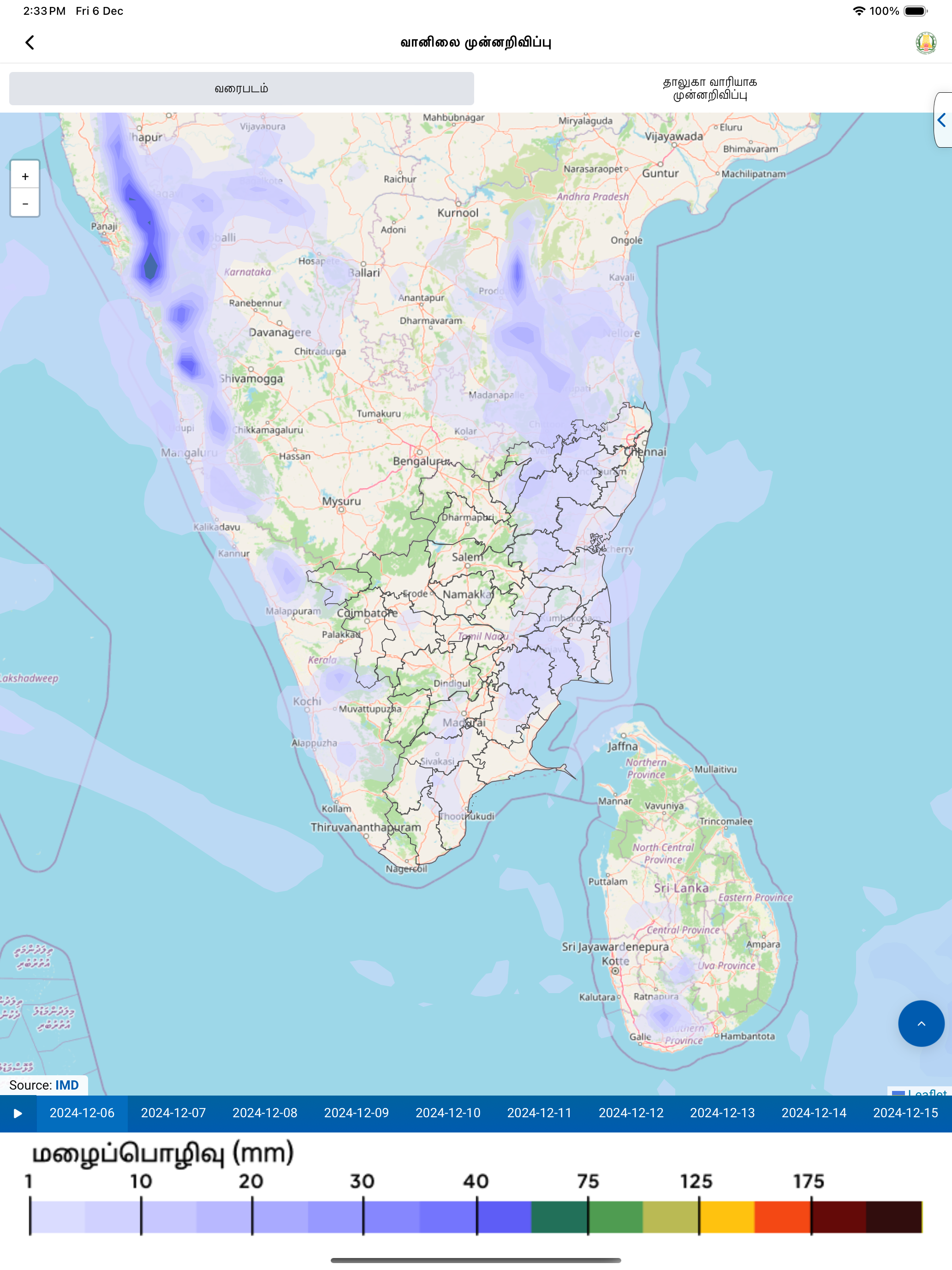Play the forecast animation
952x1270 pixels.
click(x=18, y=1113)
